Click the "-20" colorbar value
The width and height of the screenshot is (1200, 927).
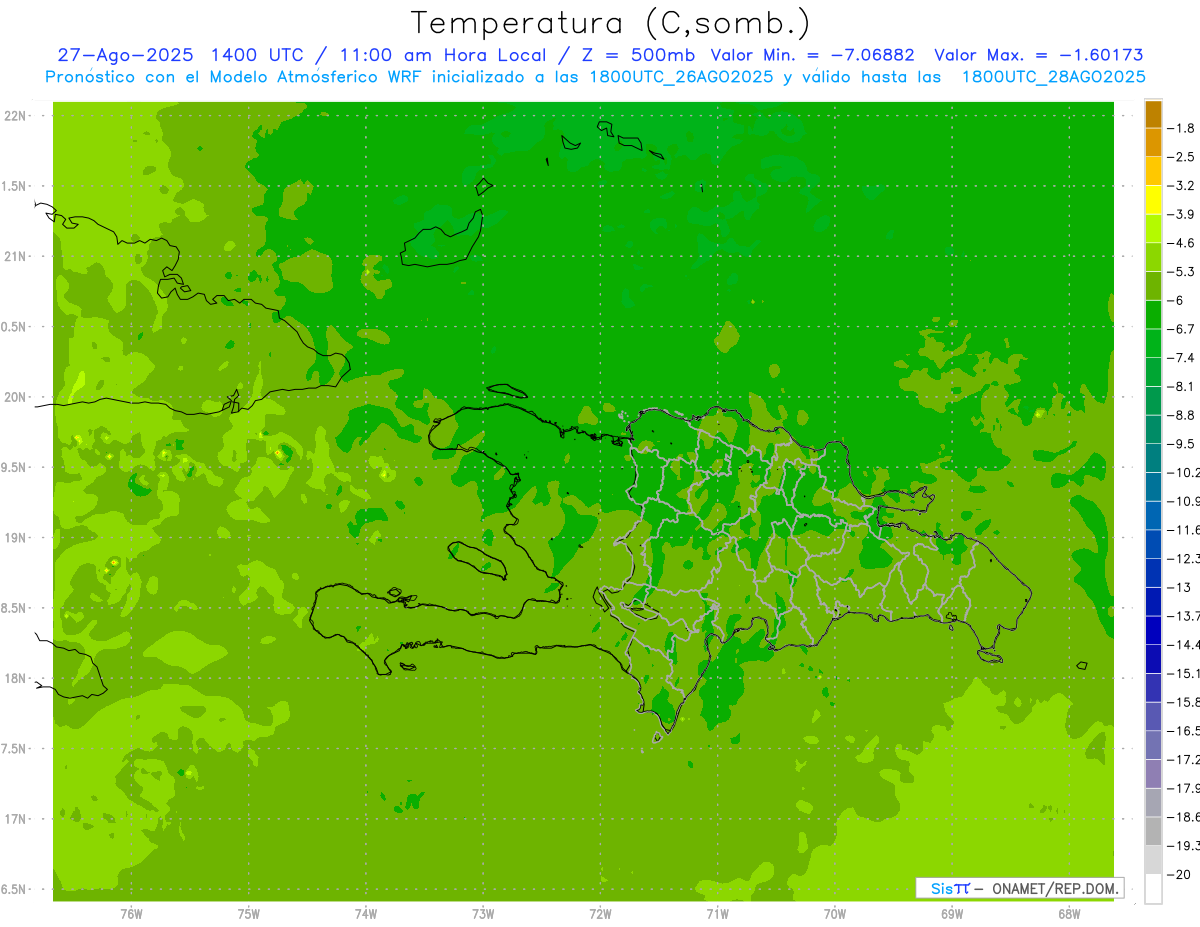coord(1179,874)
